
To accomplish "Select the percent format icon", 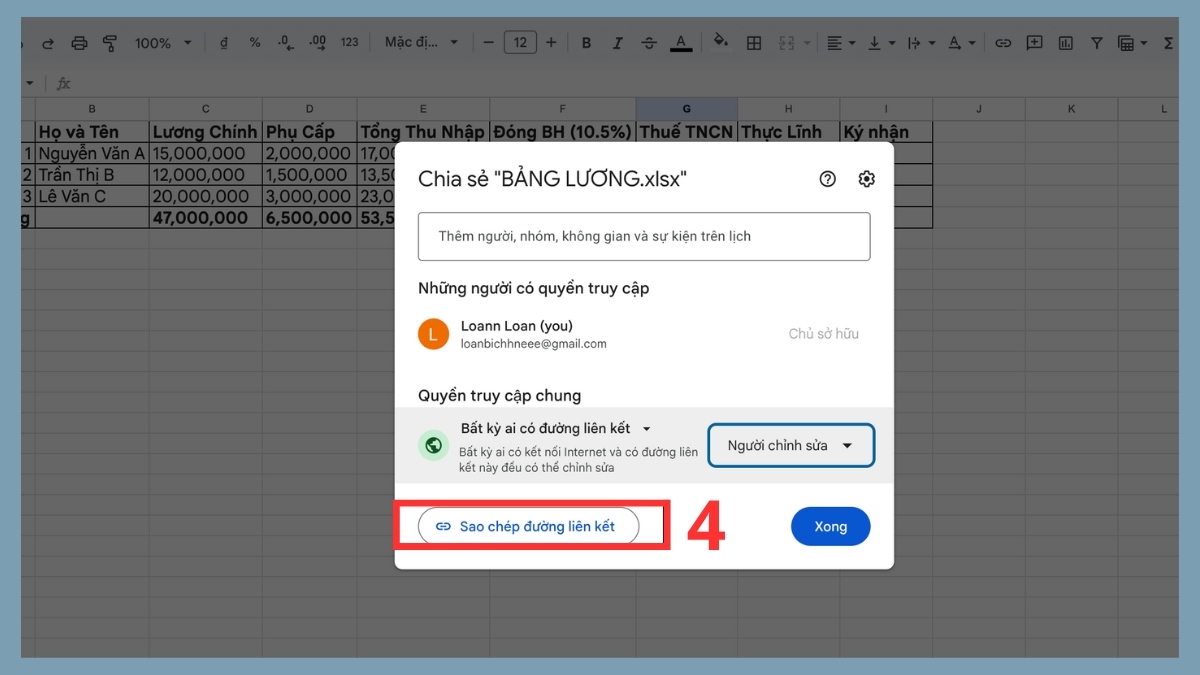I will point(255,42).
